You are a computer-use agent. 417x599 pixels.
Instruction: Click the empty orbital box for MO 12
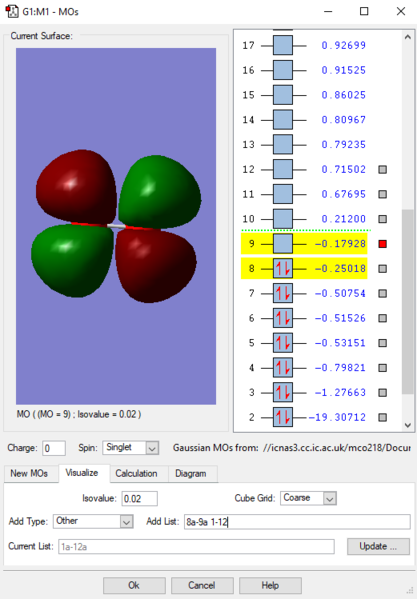(283, 169)
